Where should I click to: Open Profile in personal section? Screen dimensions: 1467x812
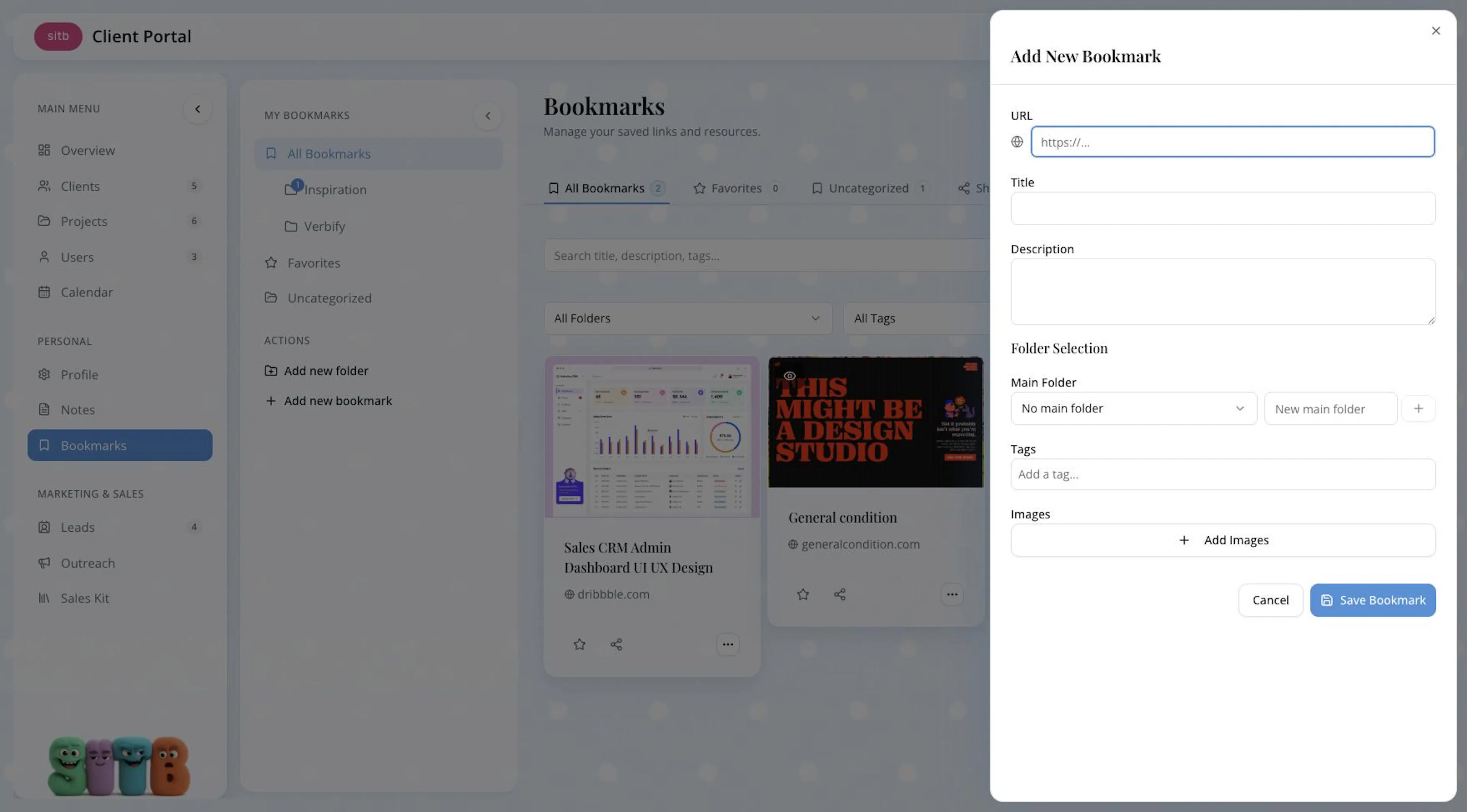[x=120, y=375]
